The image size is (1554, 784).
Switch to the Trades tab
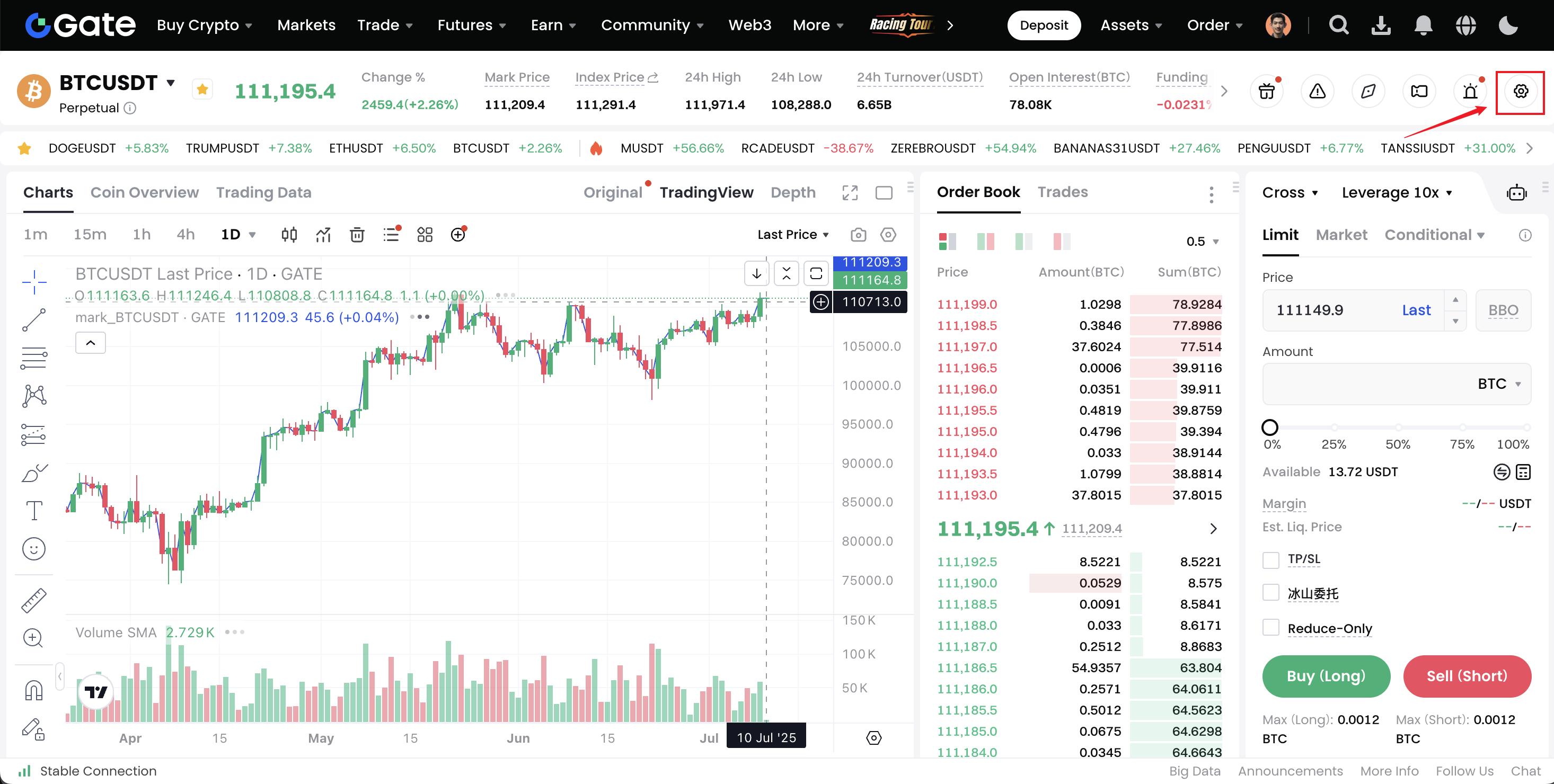pyautogui.click(x=1062, y=192)
